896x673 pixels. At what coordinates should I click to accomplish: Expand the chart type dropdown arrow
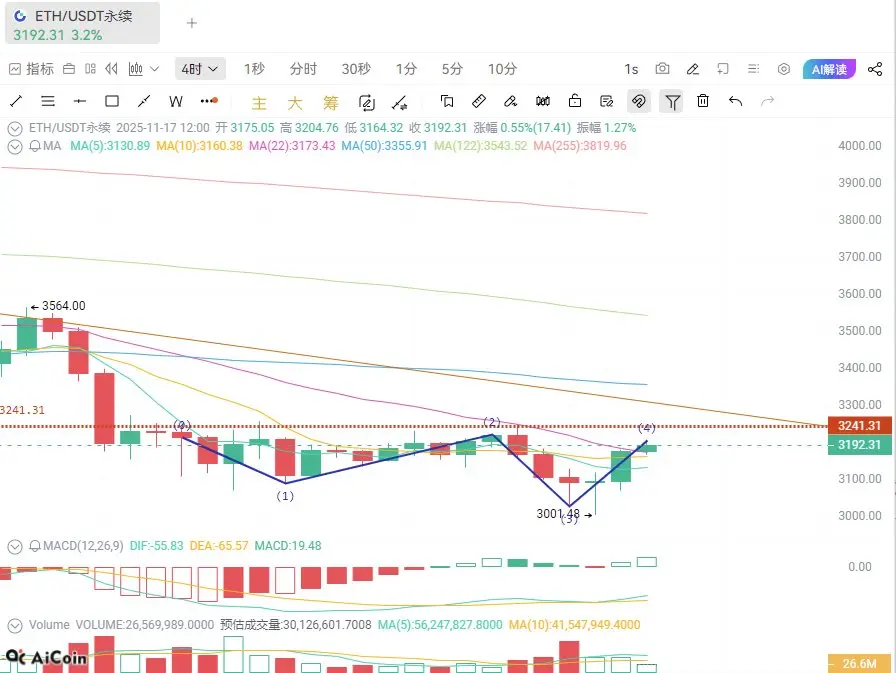(x=154, y=69)
